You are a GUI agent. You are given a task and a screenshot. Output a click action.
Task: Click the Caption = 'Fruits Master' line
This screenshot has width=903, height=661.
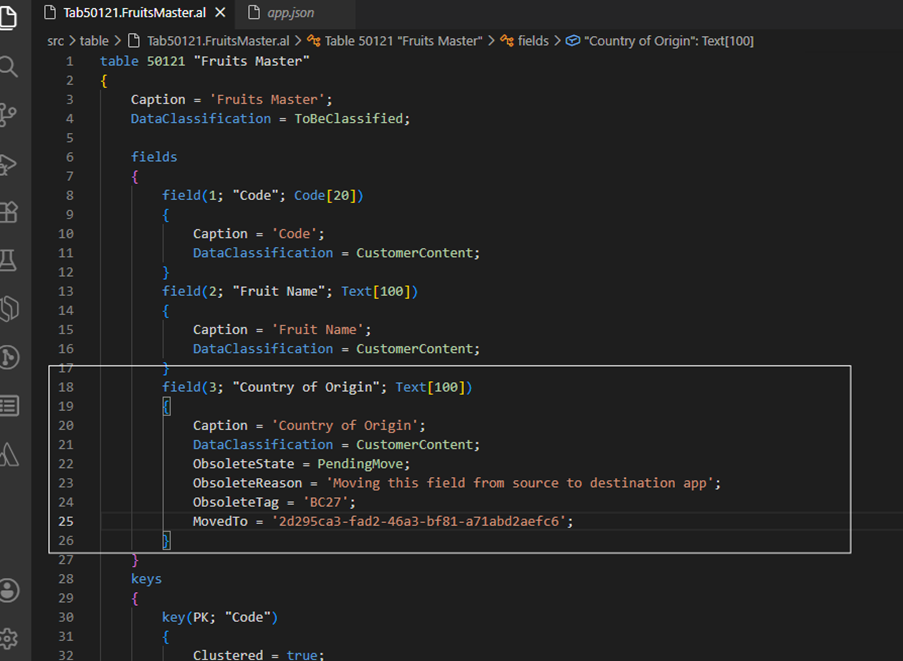click(232, 100)
